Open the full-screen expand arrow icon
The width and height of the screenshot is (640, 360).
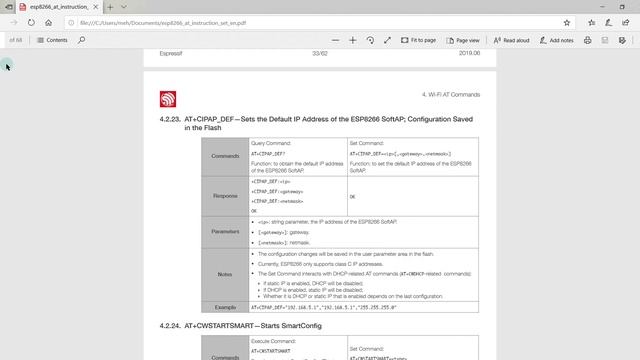[x=387, y=40]
